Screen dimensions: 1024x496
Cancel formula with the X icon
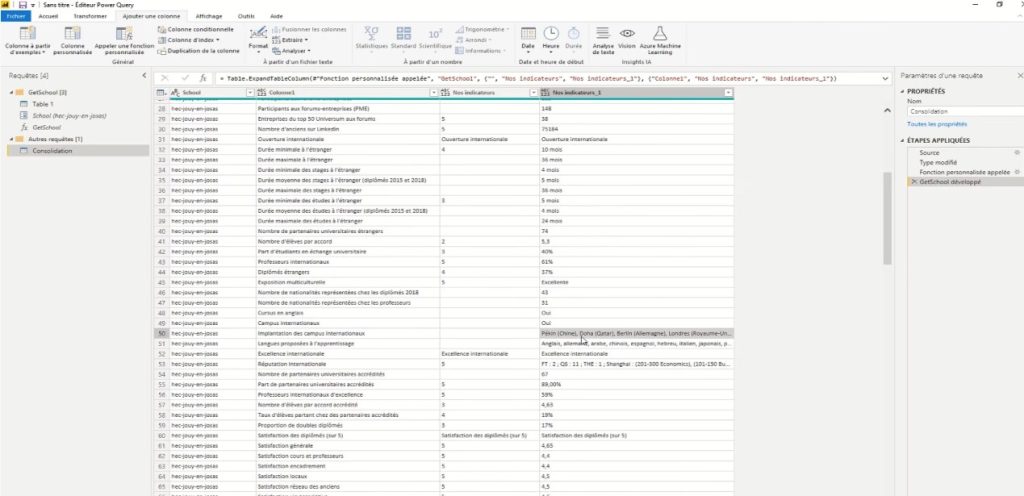coord(165,78)
